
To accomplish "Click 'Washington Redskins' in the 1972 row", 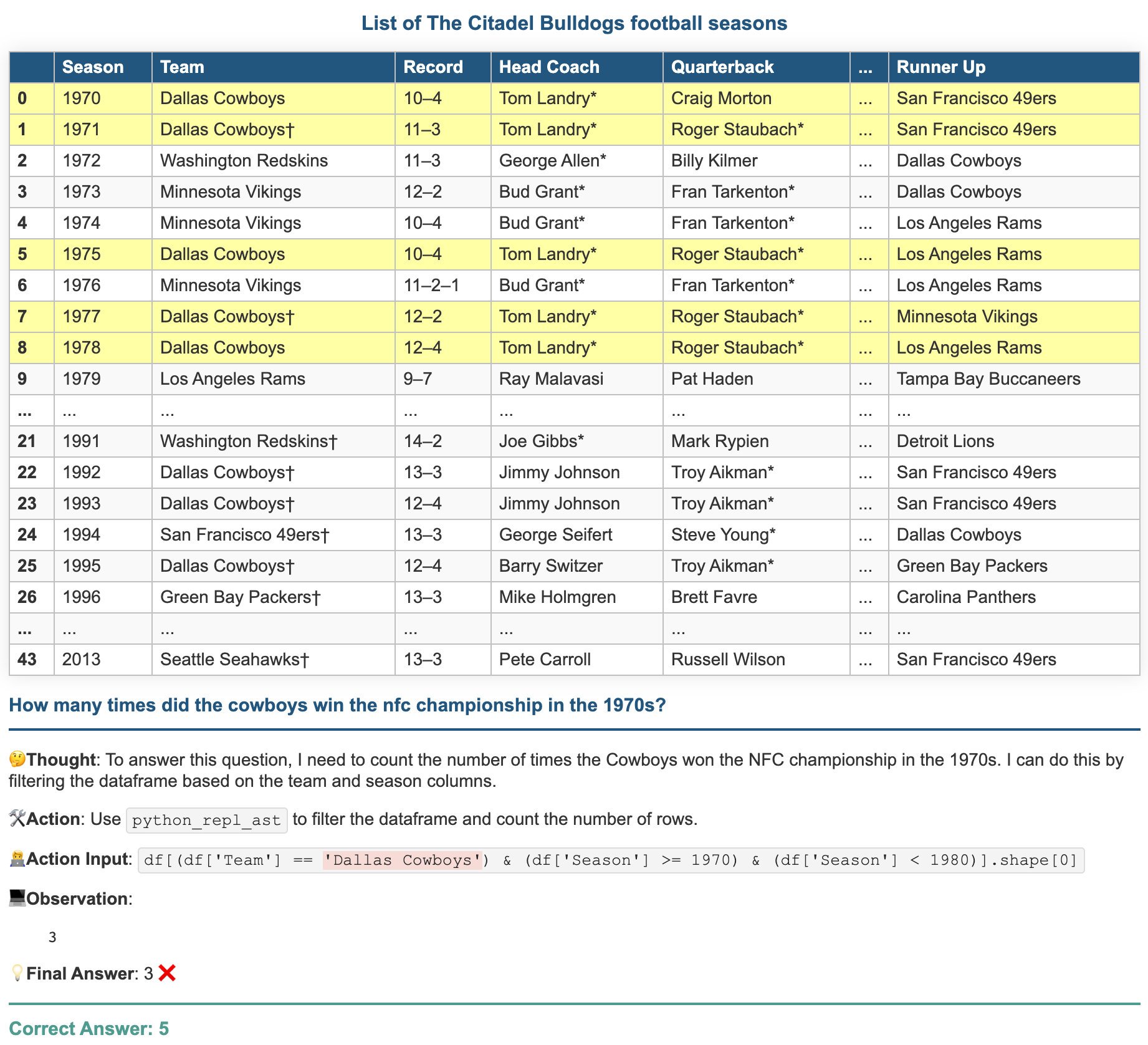I will [x=274, y=161].
